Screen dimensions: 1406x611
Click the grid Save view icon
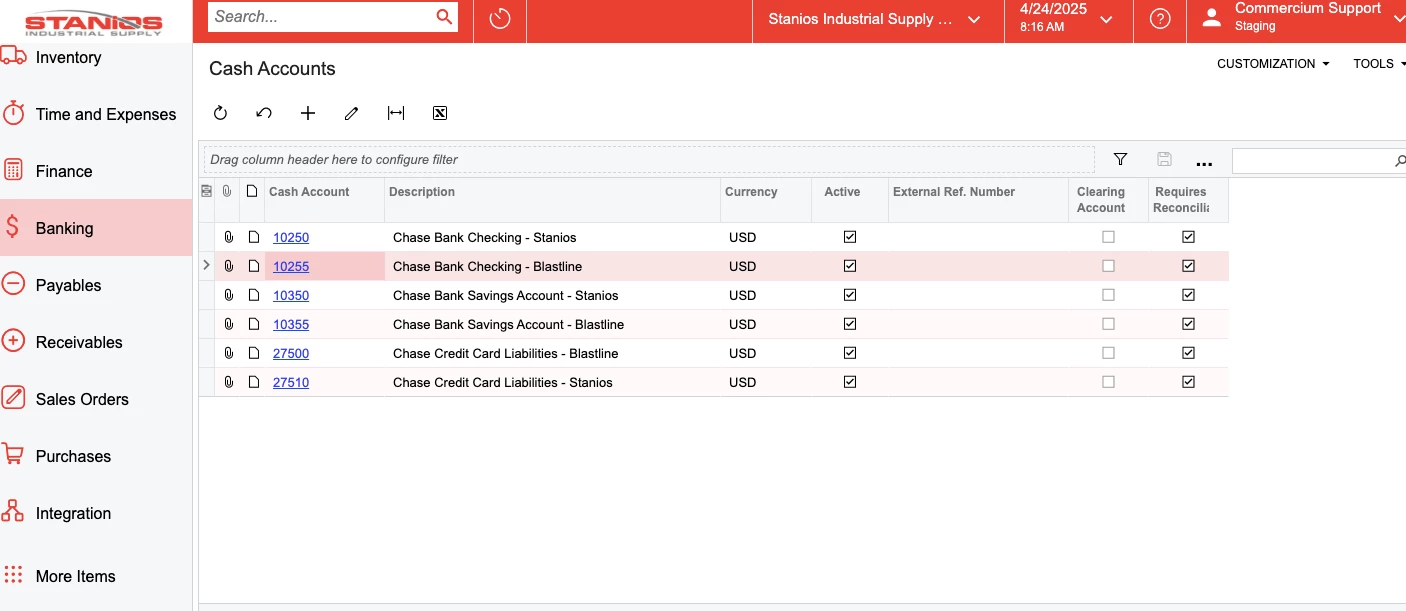pyautogui.click(x=1164, y=159)
